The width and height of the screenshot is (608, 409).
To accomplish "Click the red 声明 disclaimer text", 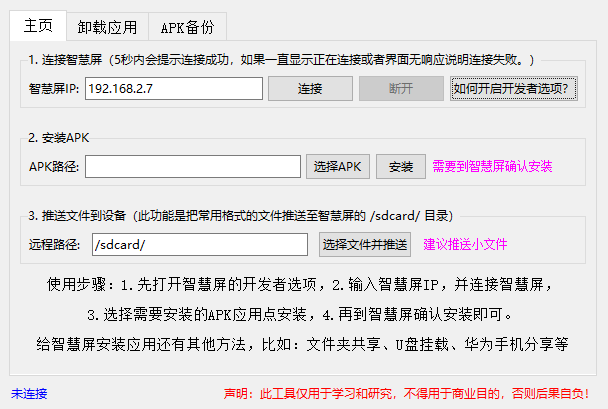I will point(410,392).
